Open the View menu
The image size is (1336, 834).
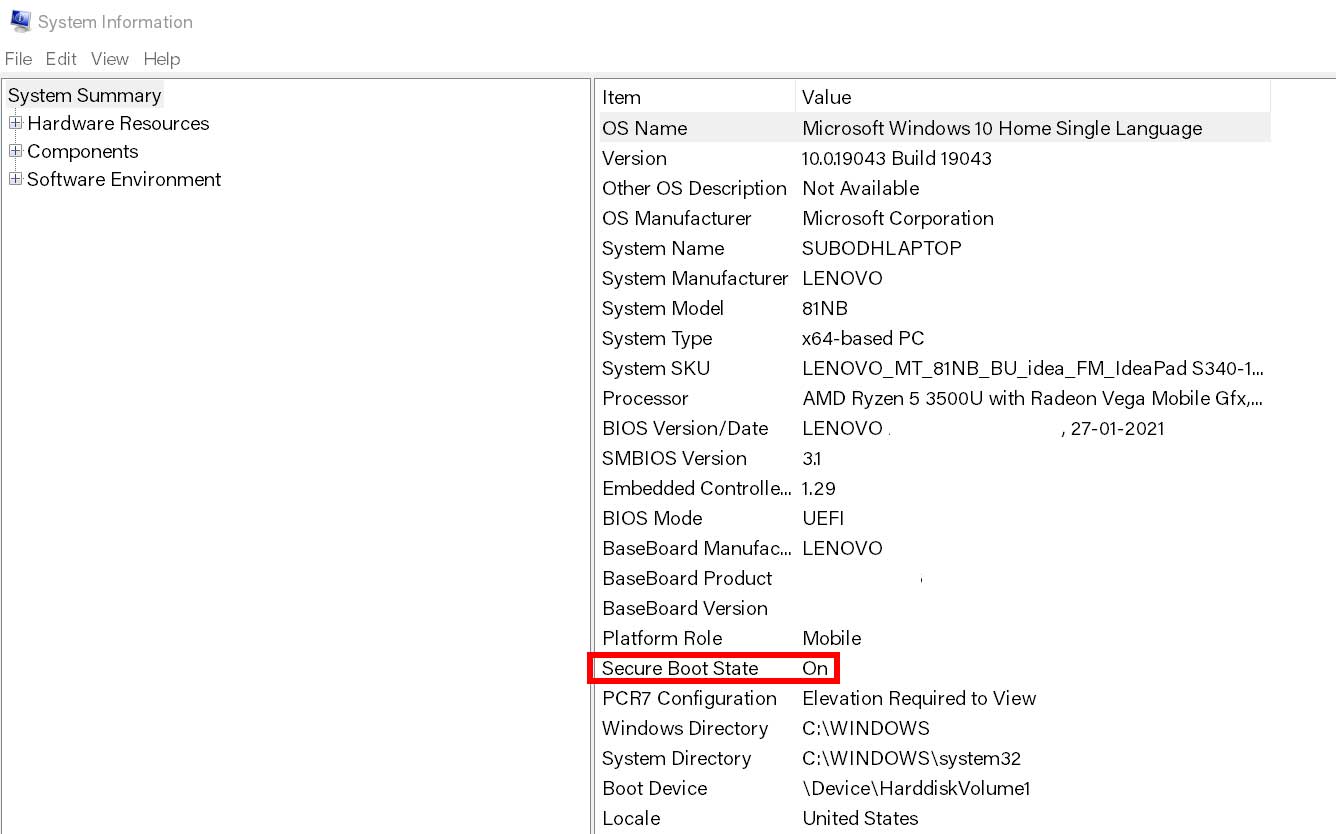110,59
